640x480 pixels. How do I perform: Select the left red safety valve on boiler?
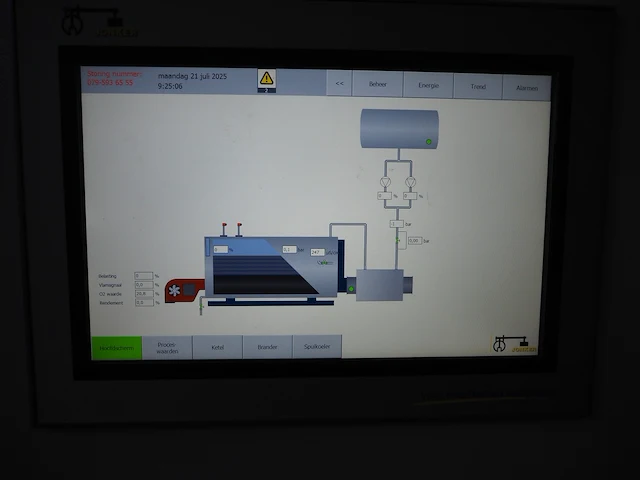pos(224,229)
